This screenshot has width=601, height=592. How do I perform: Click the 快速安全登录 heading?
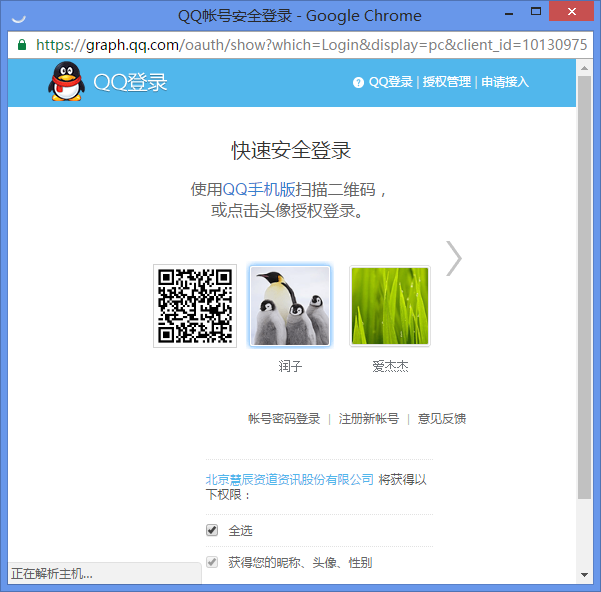[x=291, y=150]
